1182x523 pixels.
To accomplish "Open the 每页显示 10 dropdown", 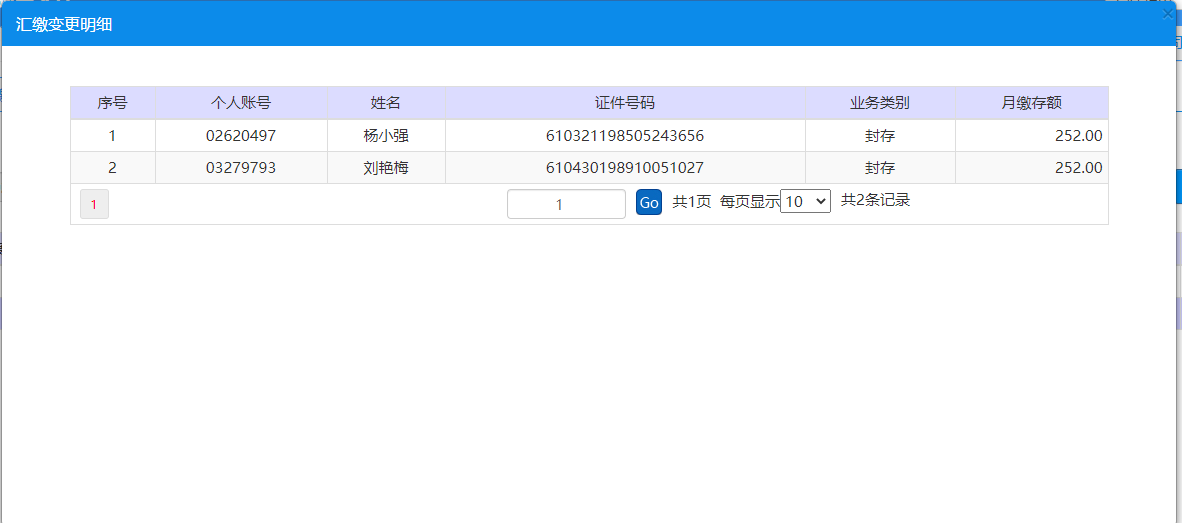I will pyautogui.click(x=805, y=201).
